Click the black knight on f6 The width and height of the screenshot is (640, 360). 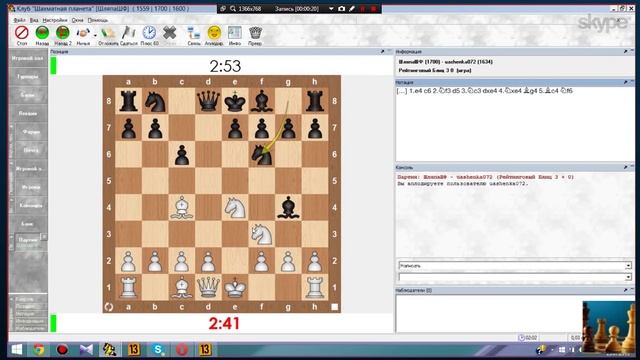(x=262, y=154)
